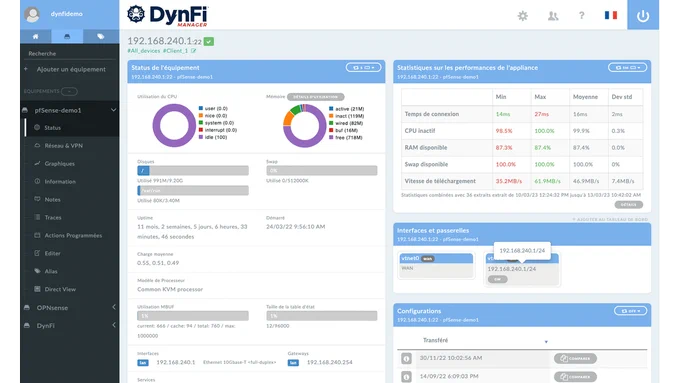
Task: Click the Recherche search field
Action: pos(69,53)
